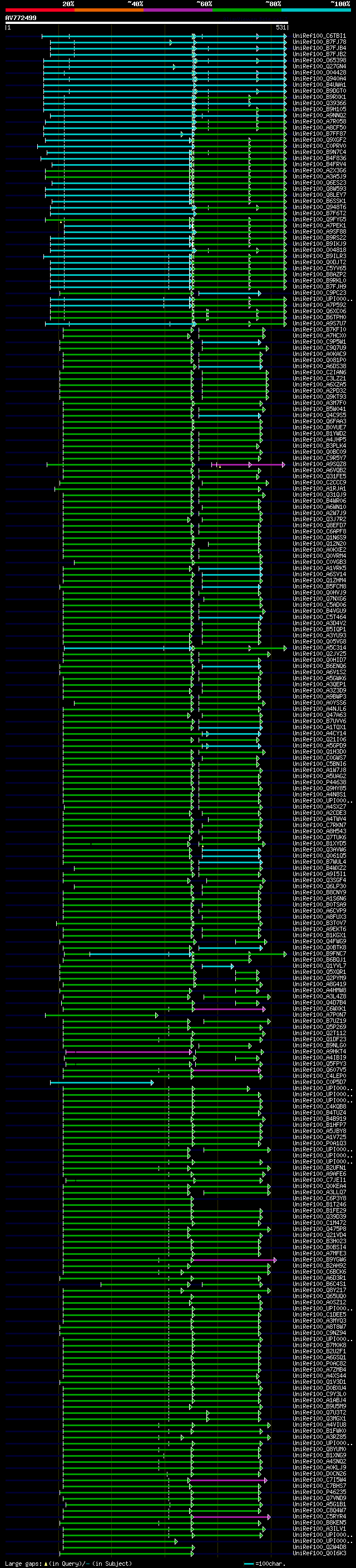This screenshot has height=1568, width=356.
Task: Pick the UniRef100_Q8Y217 entry name
Action: click(x=319, y=1290)
